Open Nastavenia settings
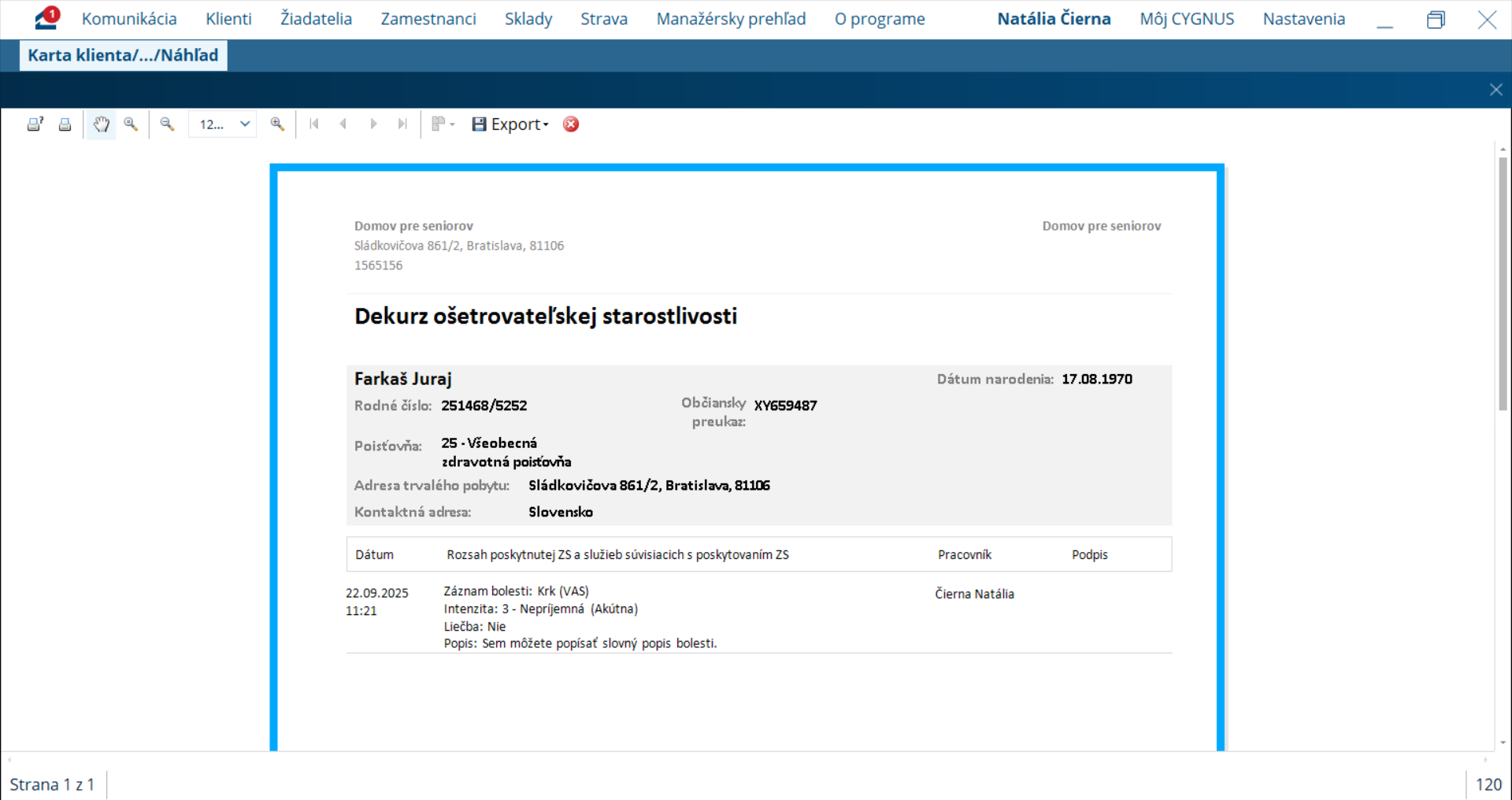The width and height of the screenshot is (1512, 800). pyautogui.click(x=1304, y=19)
